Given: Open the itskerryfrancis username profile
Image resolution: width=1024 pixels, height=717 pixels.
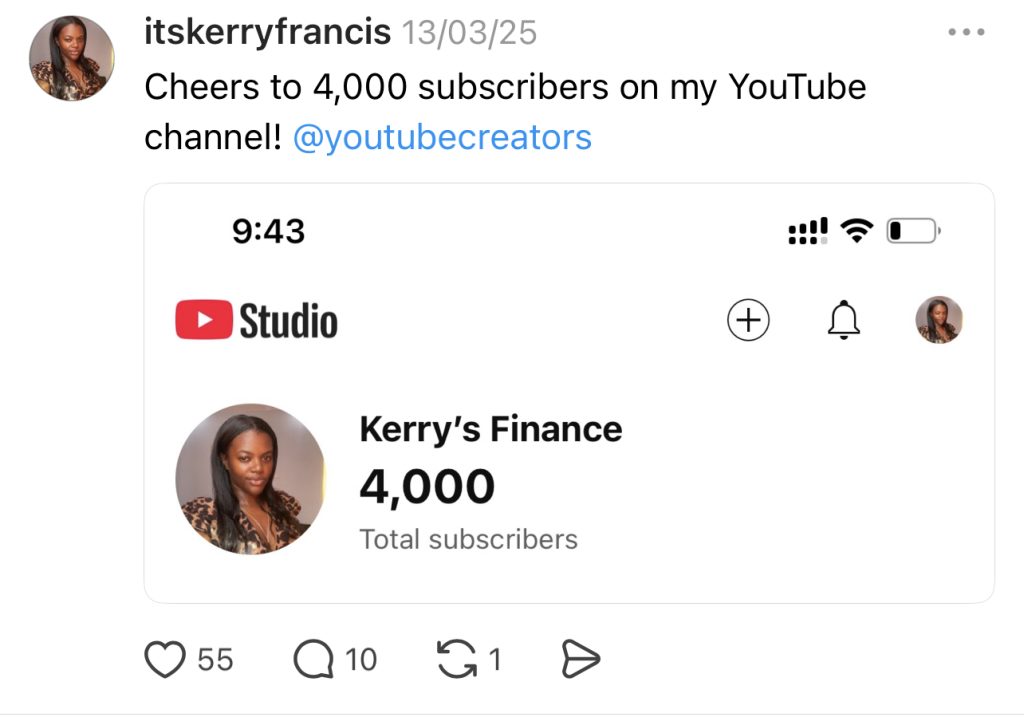Looking at the screenshot, I should pos(267,33).
